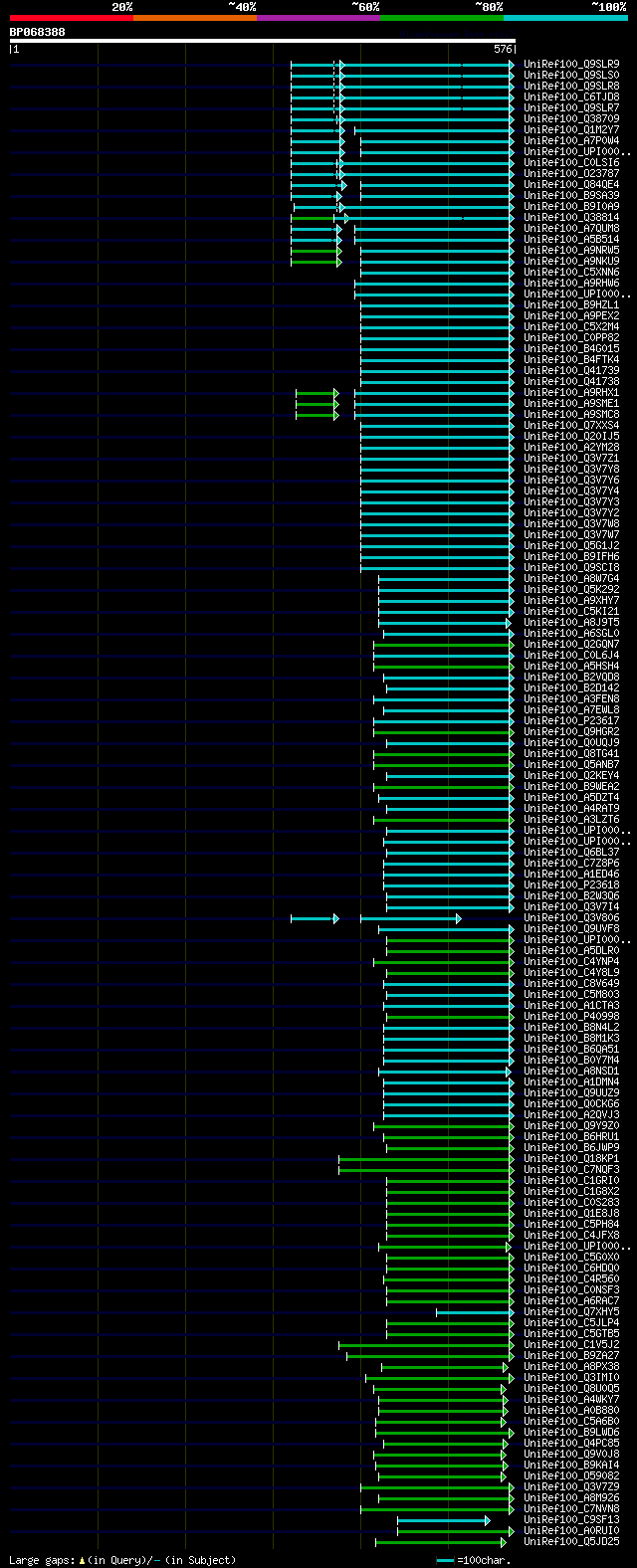Select hit label UniRef100_C1GRI0
The height and width of the screenshot is (1568, 637).
point(571,1180)
